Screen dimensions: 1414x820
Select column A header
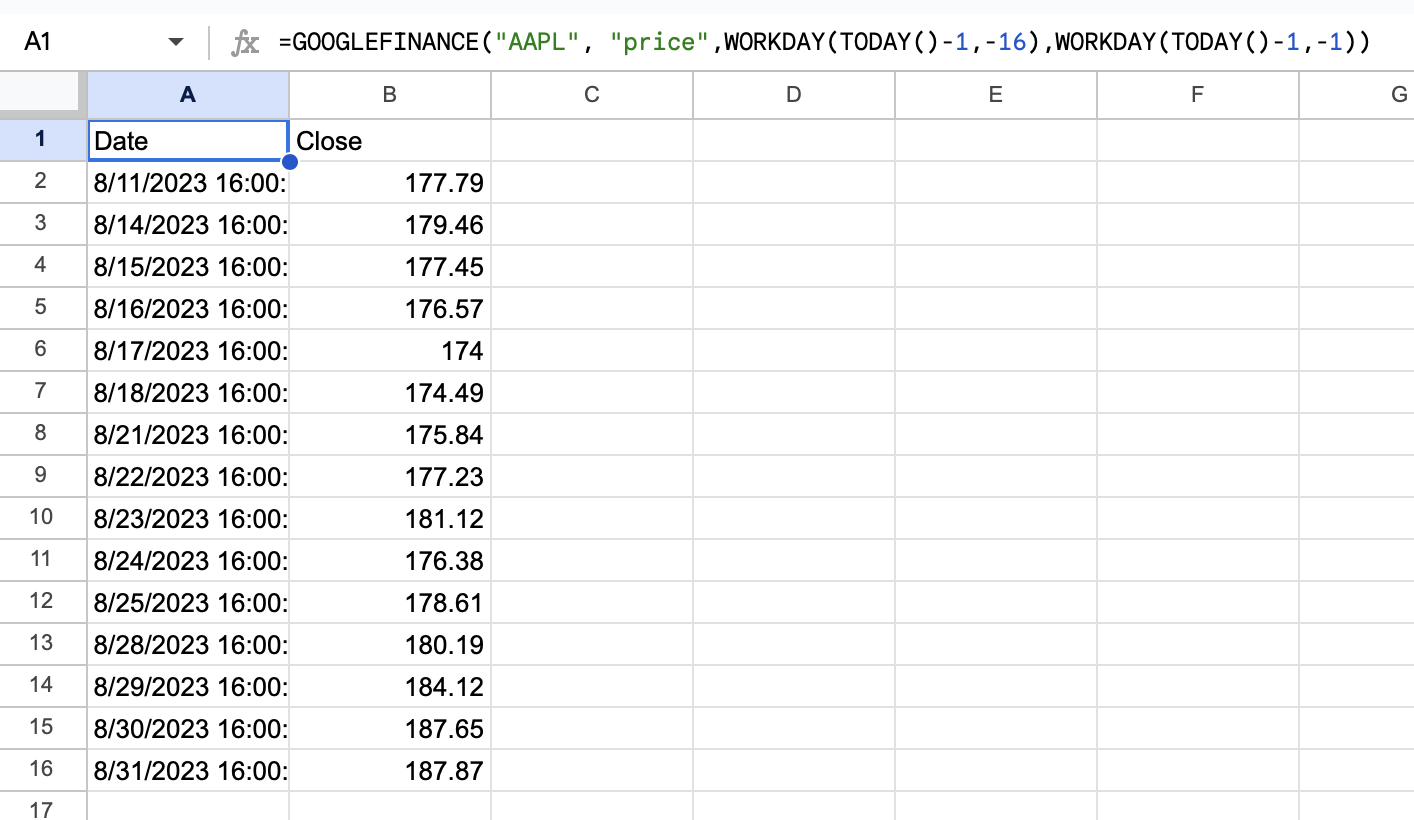[x=188, y=97]
